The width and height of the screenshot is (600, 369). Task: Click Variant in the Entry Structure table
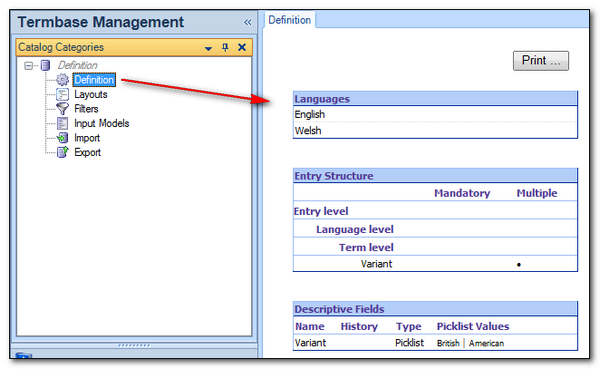click(377, 264)
